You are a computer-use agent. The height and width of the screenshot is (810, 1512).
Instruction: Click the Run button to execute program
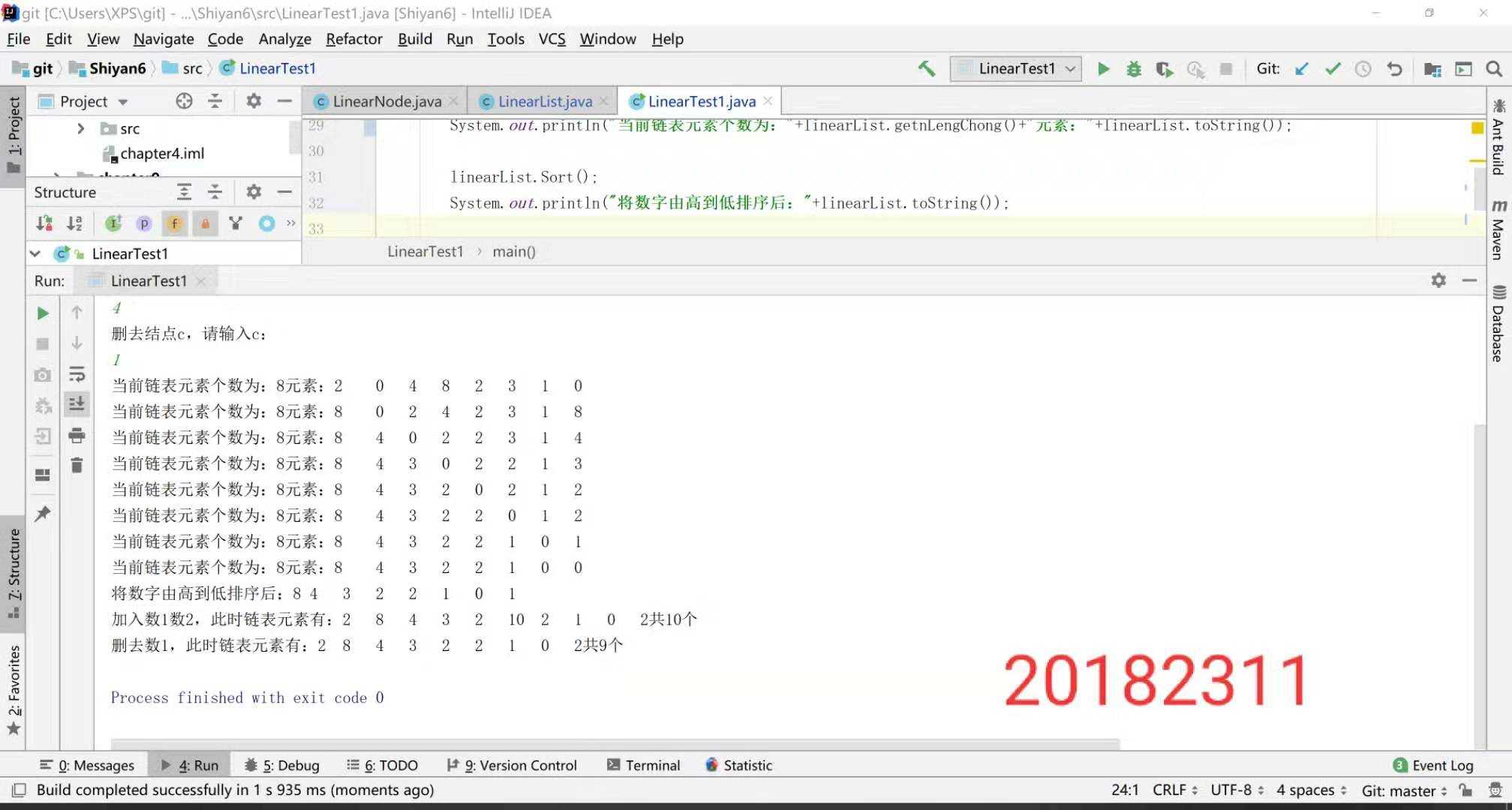coord(1102,68)
